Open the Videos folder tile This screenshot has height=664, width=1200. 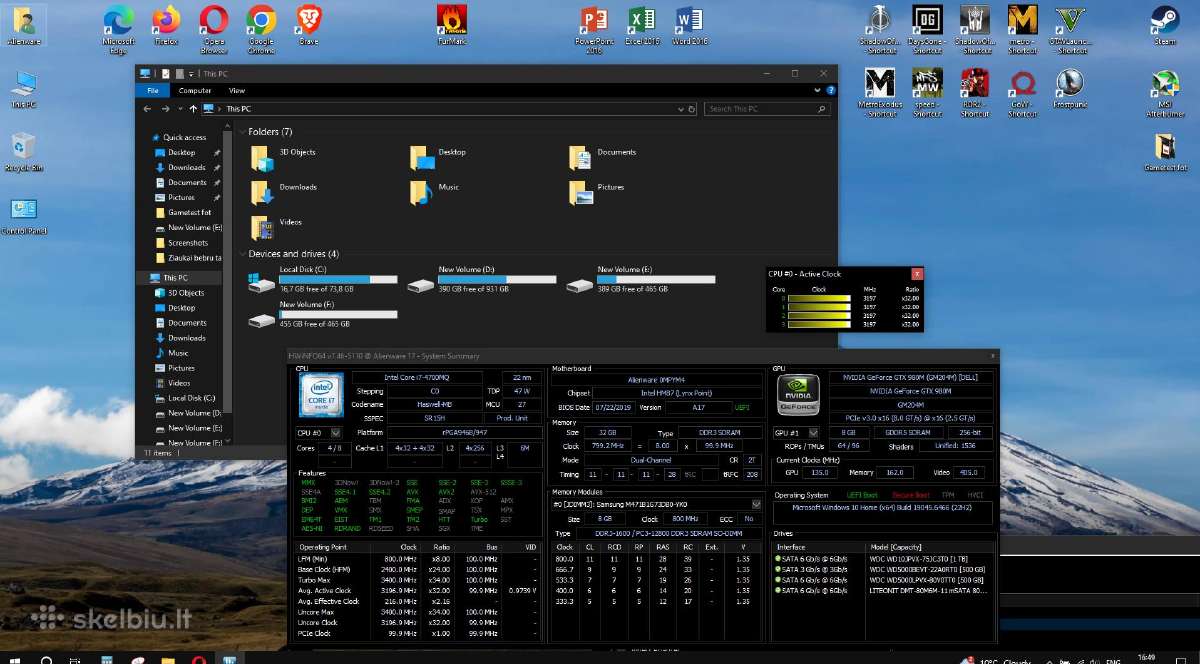pyautogui.click(x=277, y=226)
